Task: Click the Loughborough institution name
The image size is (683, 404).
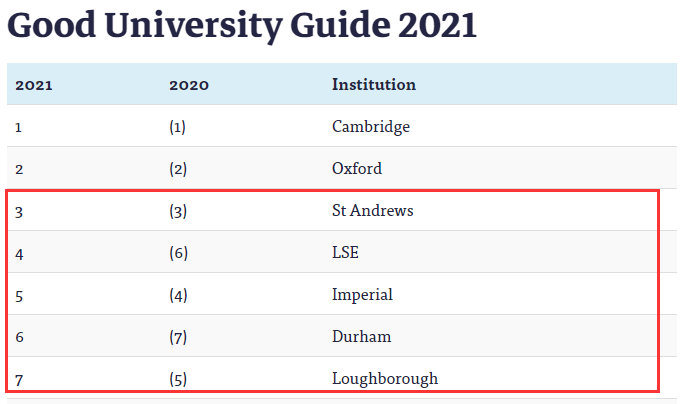Action: [385, 379]
